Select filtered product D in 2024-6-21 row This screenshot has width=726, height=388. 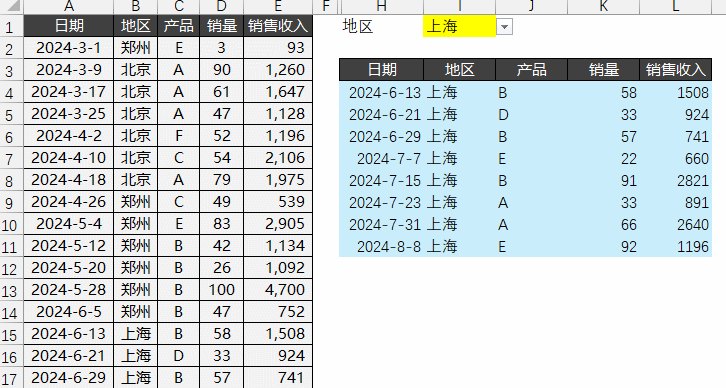point(532,115)
